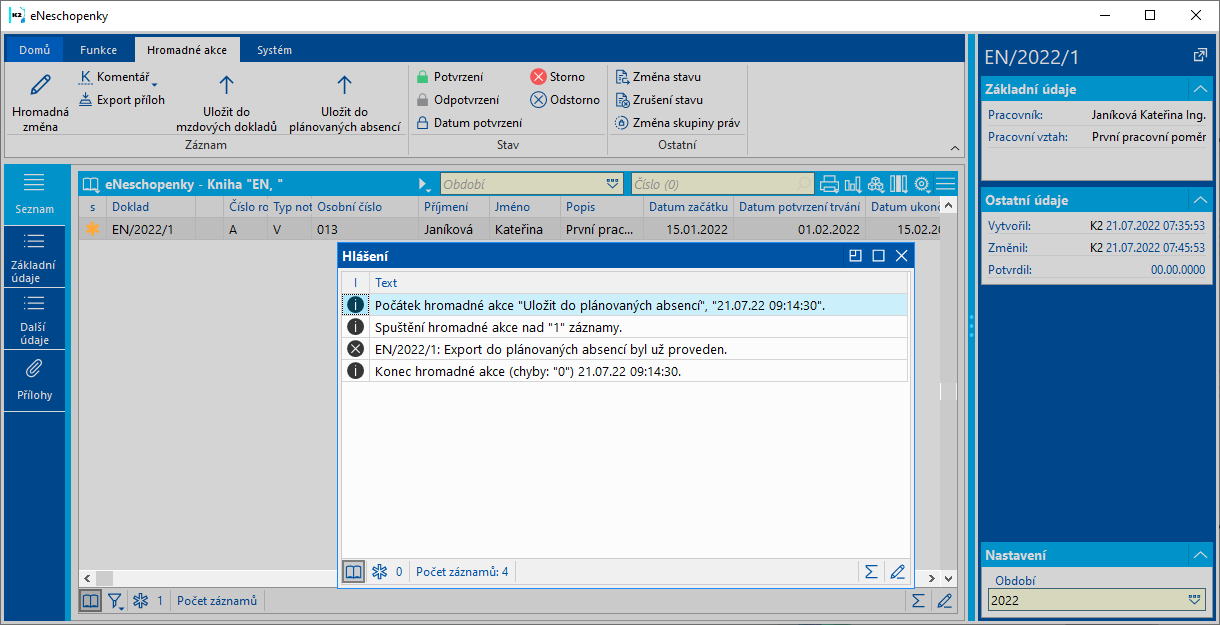Open Další údaje side panel
The height and width of the screenshot is (625, 1220).
coord(34,319)
